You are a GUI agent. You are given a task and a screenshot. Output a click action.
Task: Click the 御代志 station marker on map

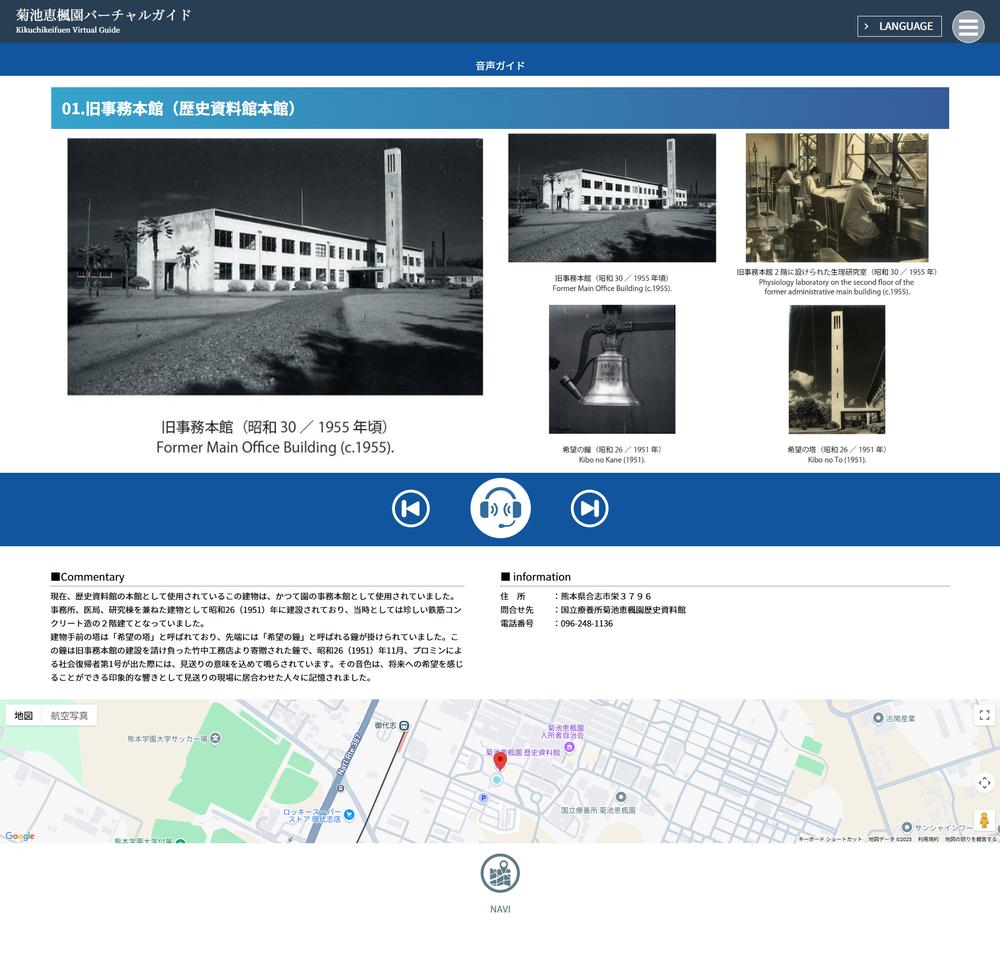(x=404, y=726)
